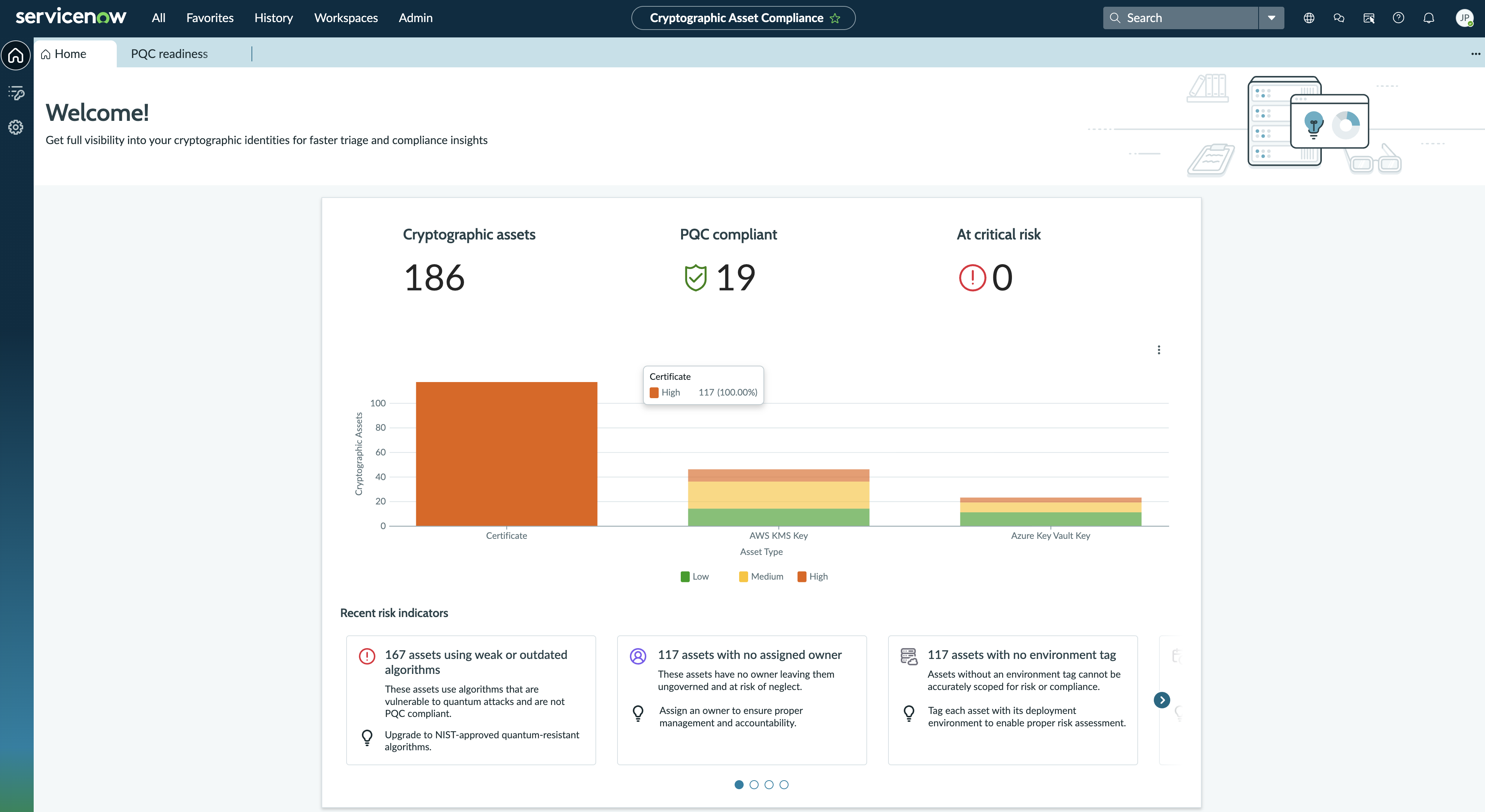Open the 186 Cryptographic assets count

pyautogui.click(x=434, y=278)
